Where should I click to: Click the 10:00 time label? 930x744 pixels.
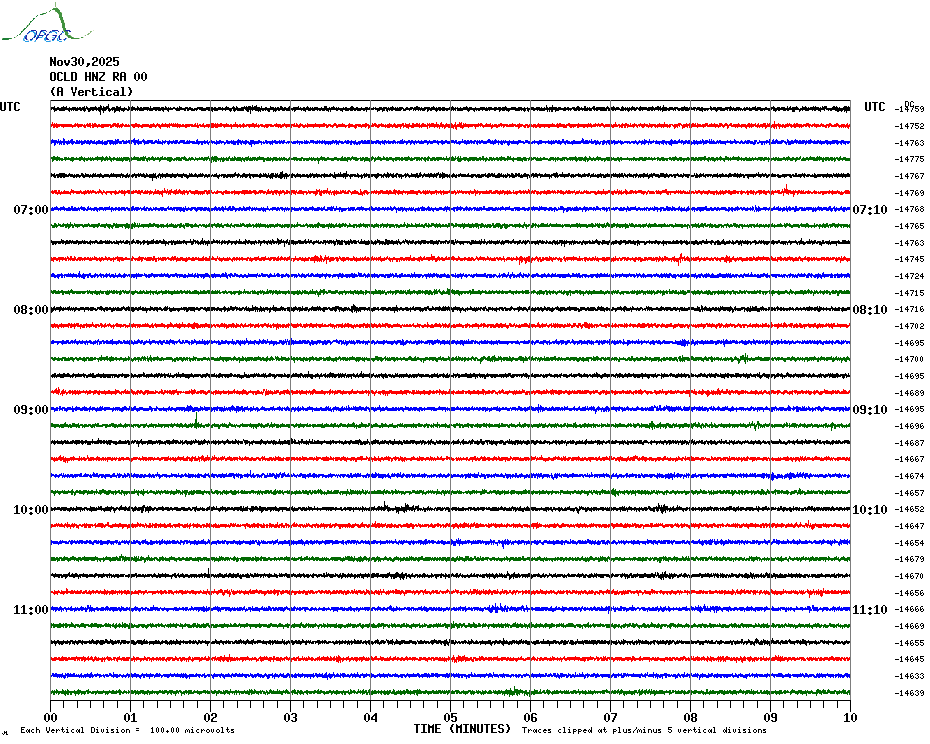31,510
